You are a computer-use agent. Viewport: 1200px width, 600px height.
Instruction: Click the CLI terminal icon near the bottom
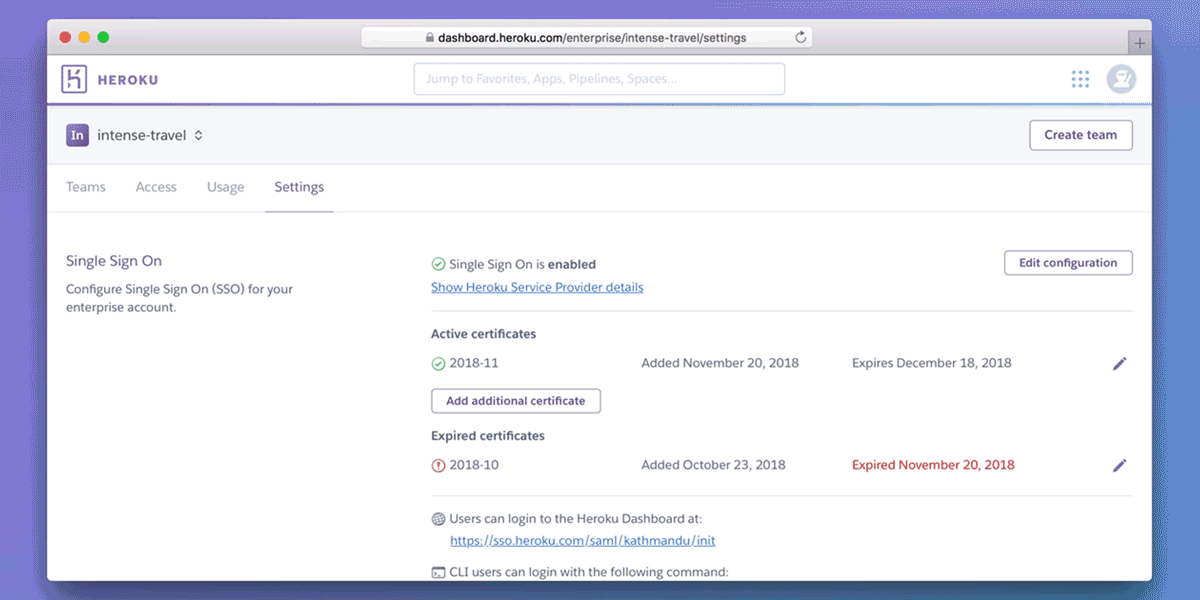[437, 572]
